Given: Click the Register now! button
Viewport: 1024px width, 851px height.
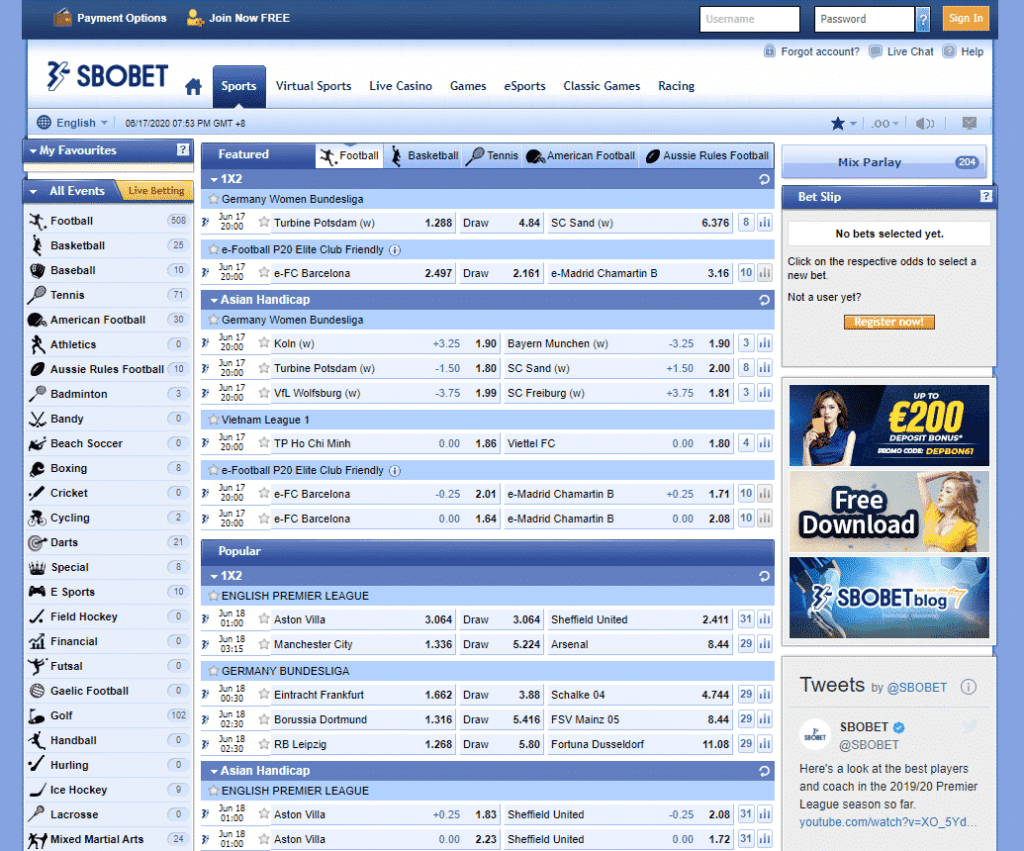Looking at the screenshot, I should point(889,322).
